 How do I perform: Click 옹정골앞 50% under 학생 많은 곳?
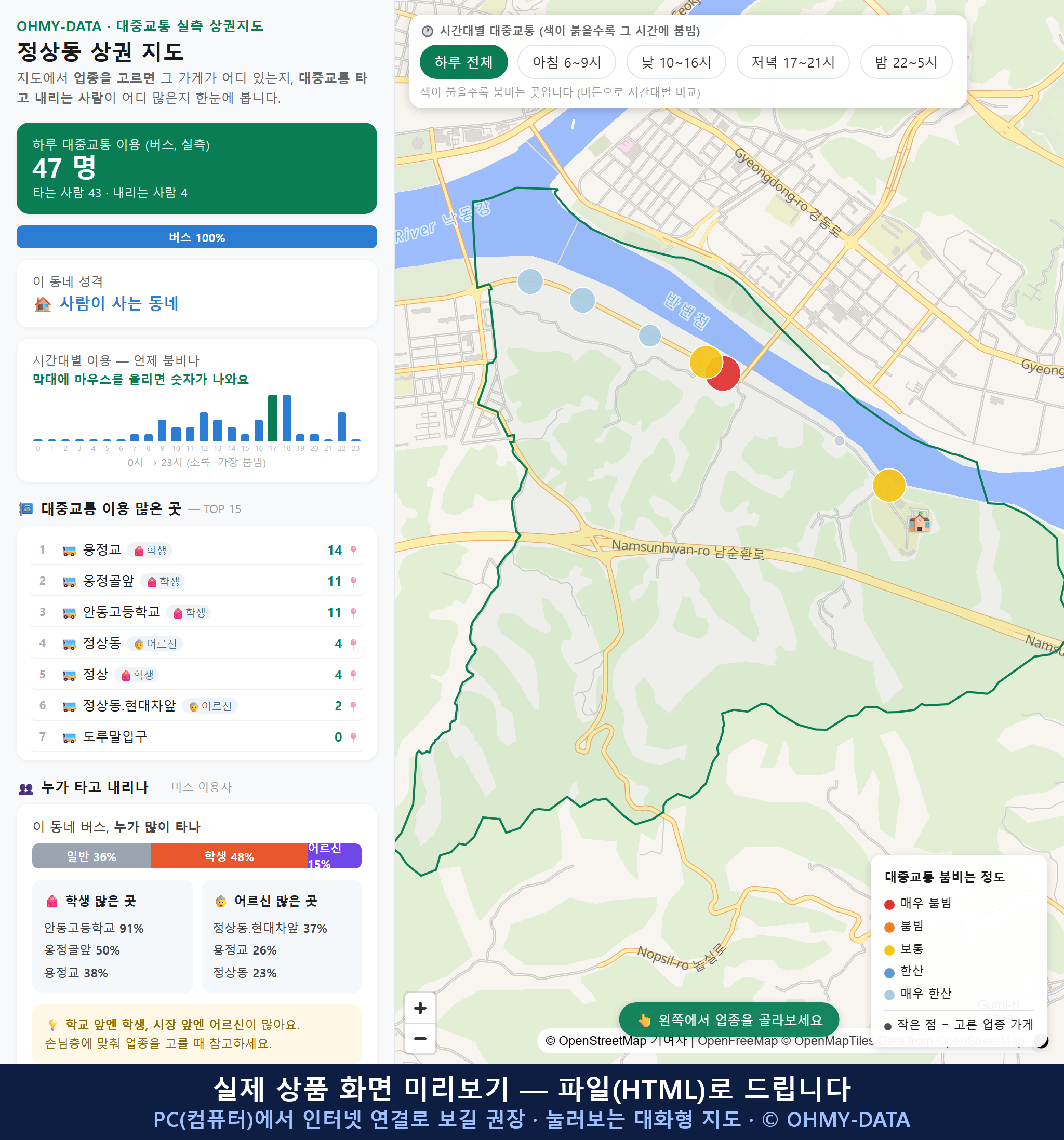click(82, 950)
